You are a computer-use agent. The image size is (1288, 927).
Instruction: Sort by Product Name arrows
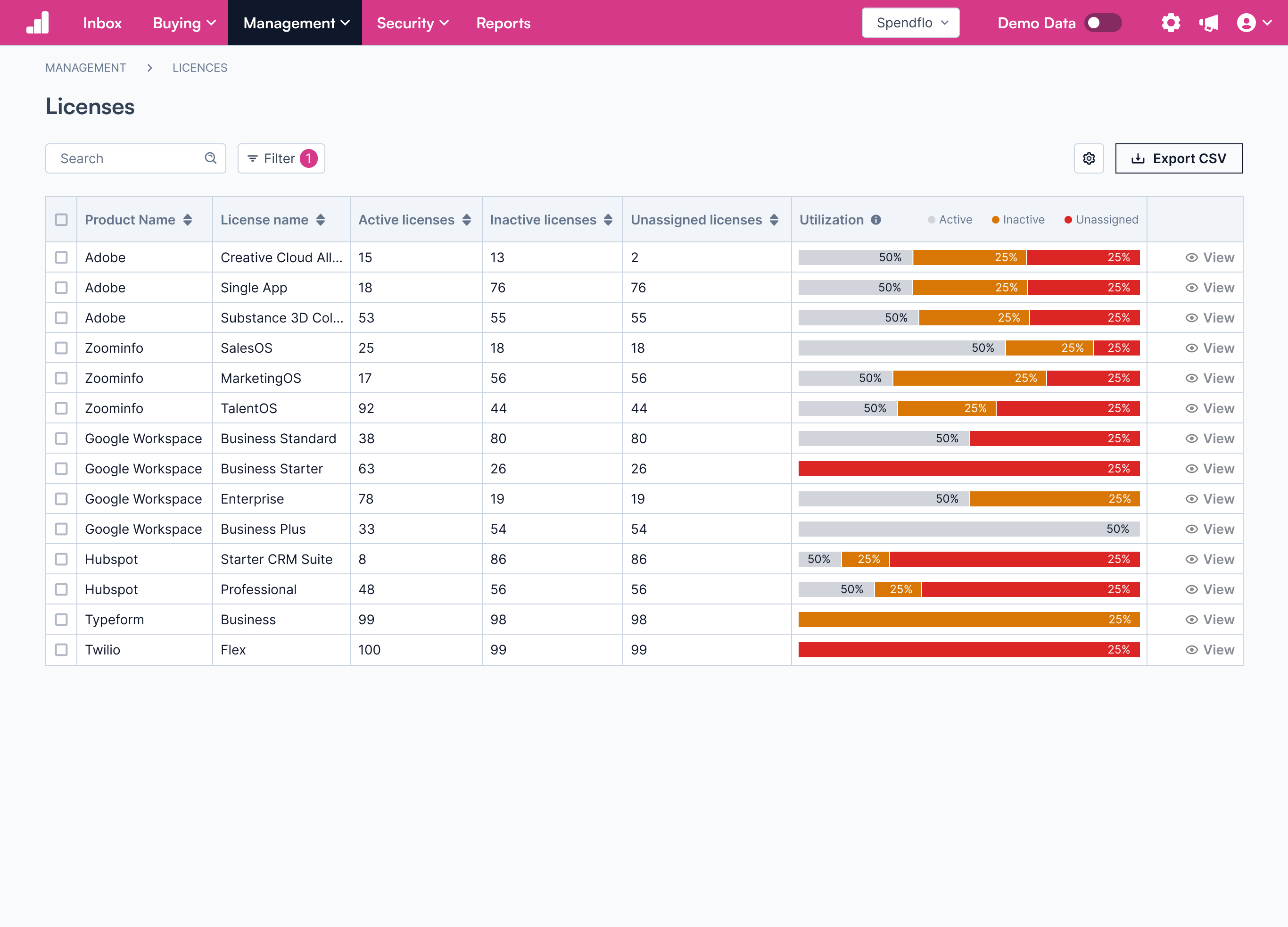click(x=188, y=220)
